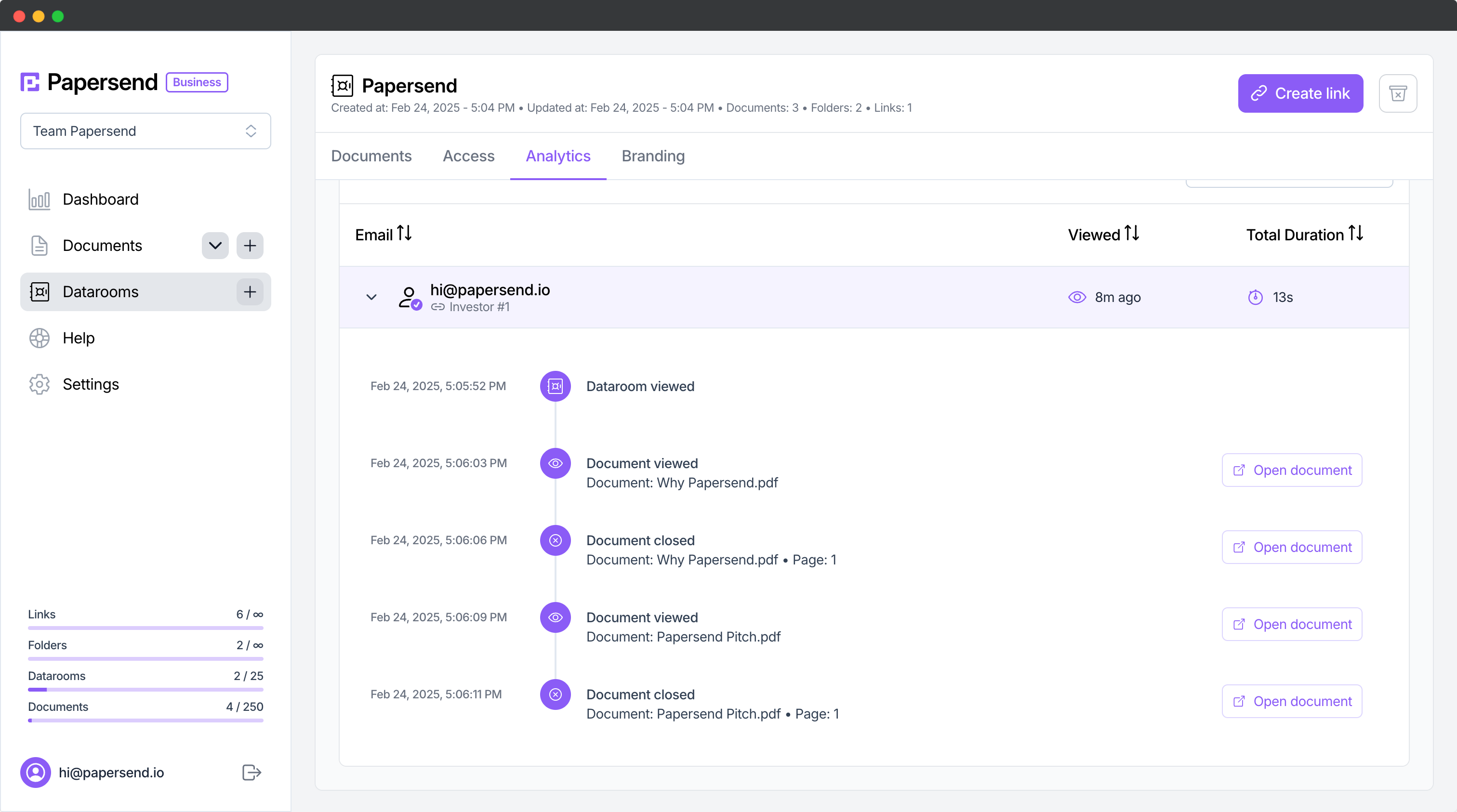Open Settings in the sidebar

91,384
